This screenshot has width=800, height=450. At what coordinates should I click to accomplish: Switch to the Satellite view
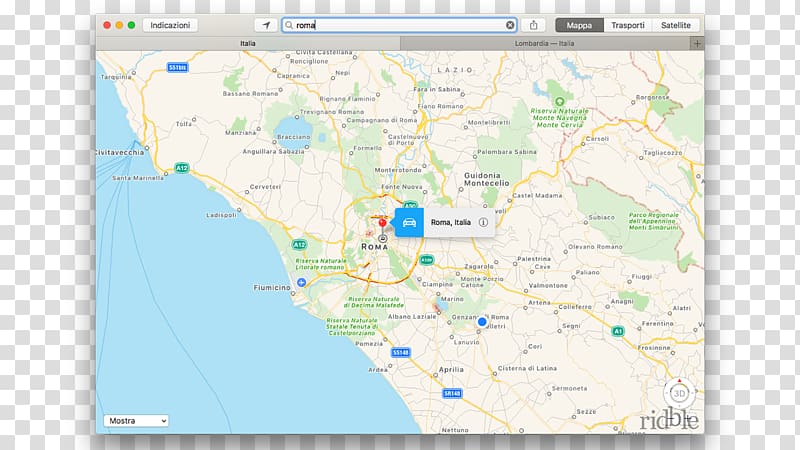(x=676, y=25)
